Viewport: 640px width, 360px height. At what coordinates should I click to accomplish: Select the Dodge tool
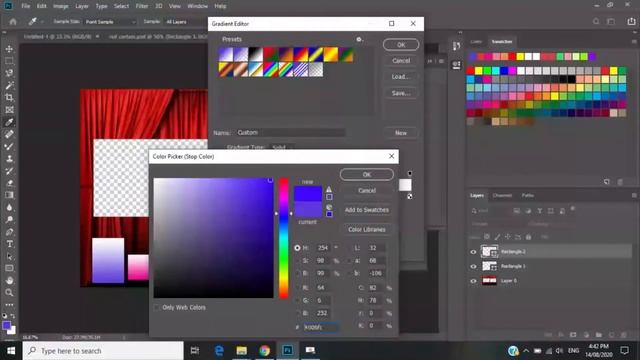9,220
